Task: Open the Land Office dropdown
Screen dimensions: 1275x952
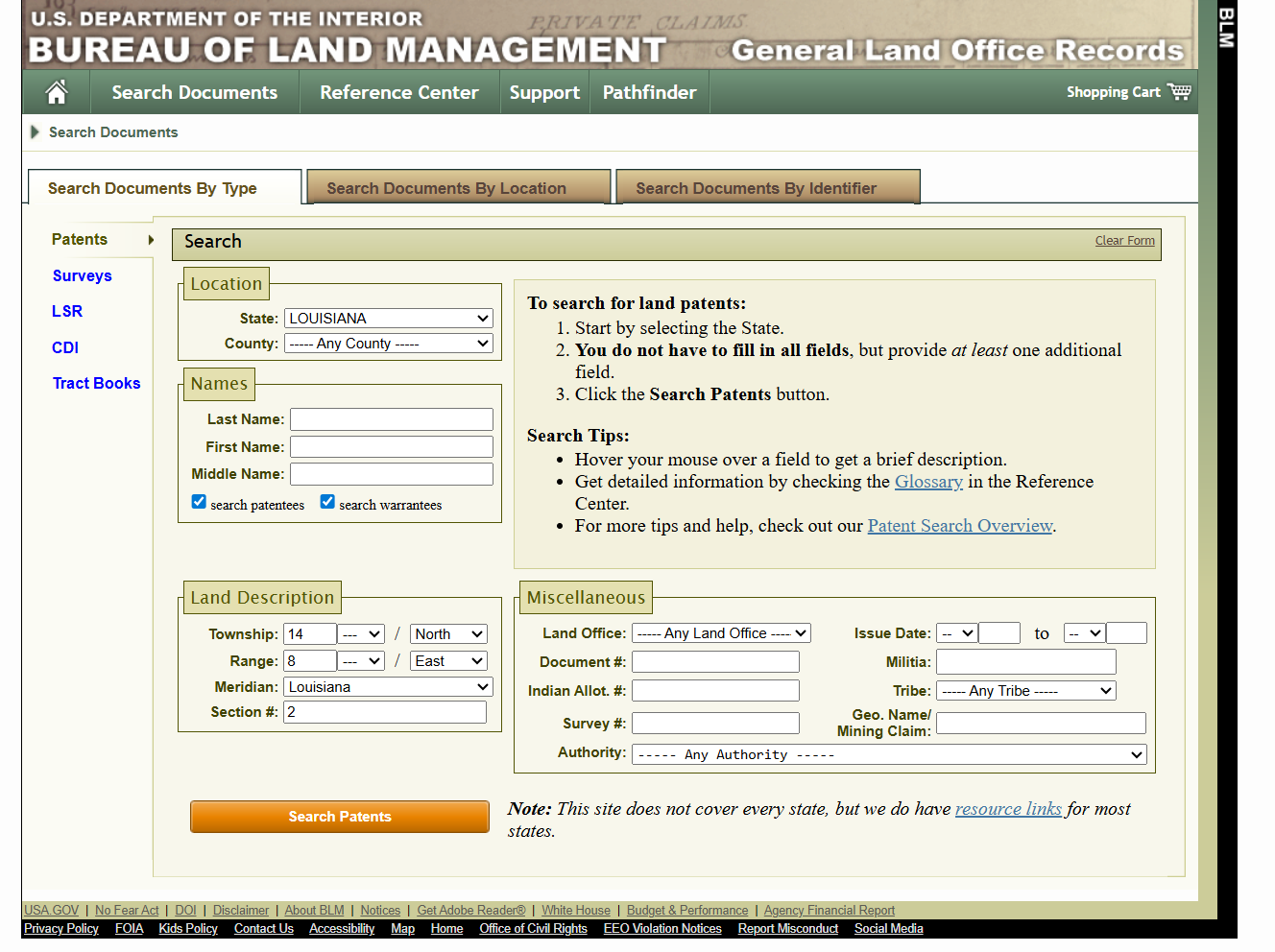Action: 722,633
